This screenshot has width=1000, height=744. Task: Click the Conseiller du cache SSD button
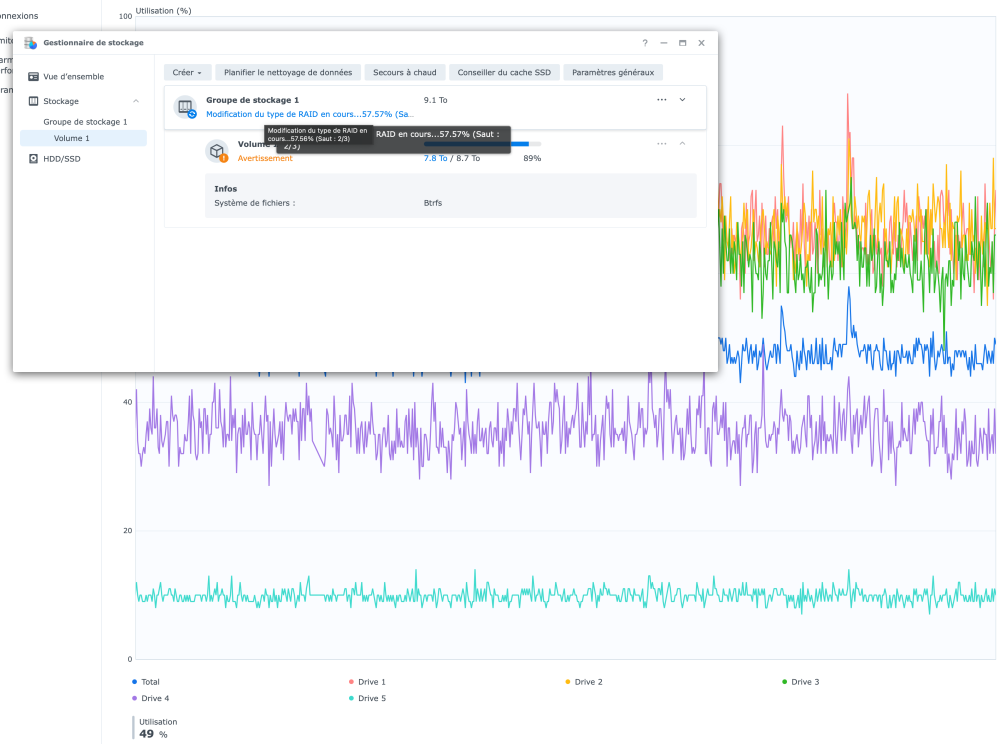click(504, 73)
